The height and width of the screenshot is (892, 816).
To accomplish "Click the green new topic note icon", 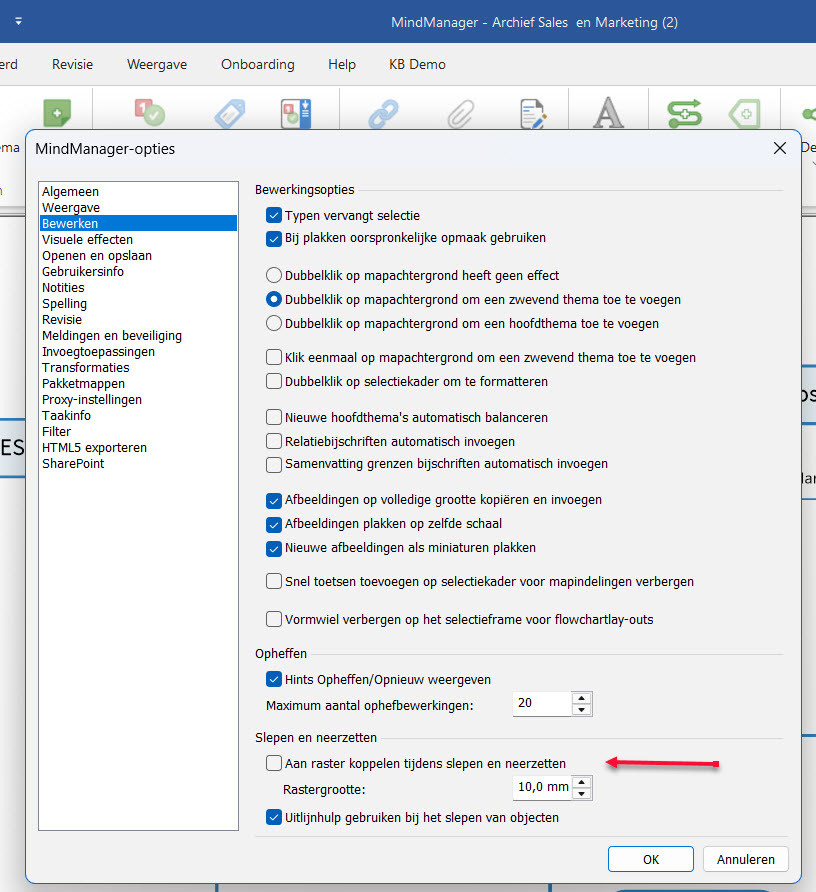I will 57,113.
